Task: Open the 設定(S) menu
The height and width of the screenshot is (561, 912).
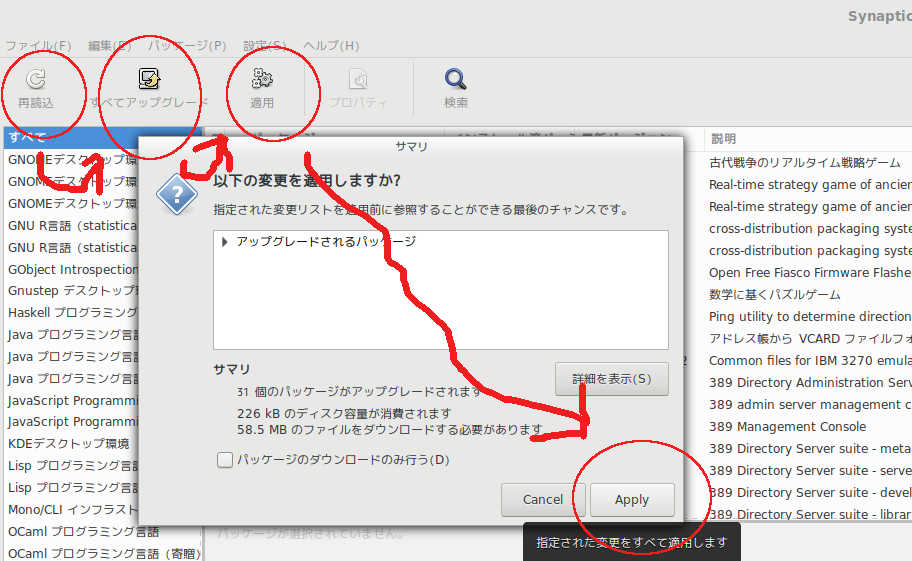Action: (x=265, y=45)
